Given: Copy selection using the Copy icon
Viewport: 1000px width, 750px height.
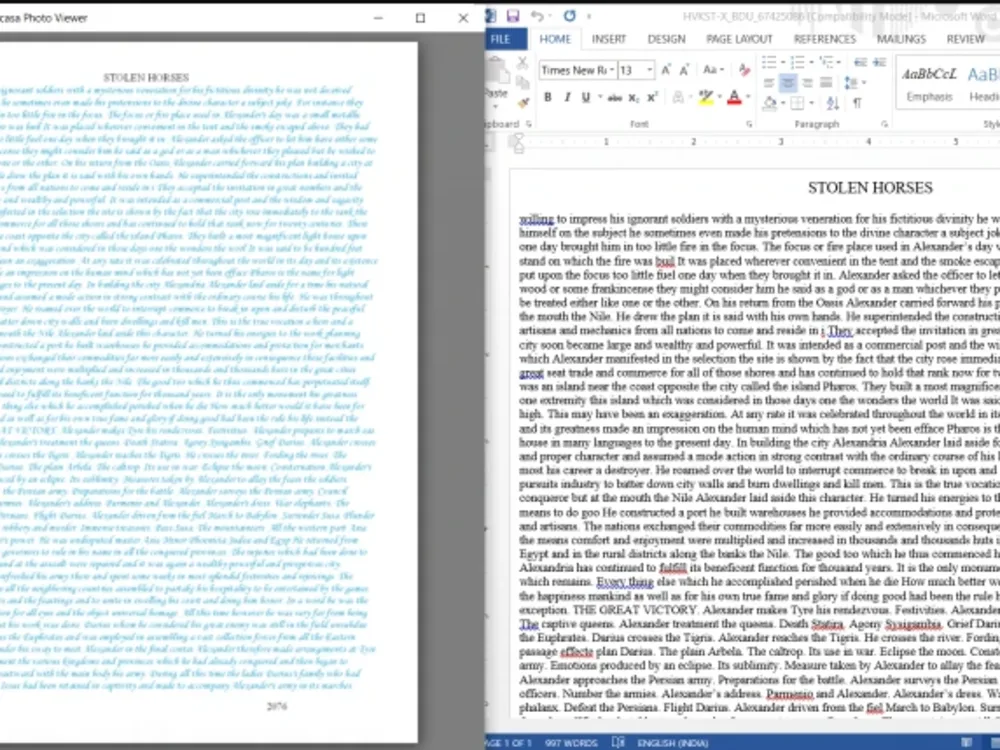Looking at the screenshot, I should 522,82.
